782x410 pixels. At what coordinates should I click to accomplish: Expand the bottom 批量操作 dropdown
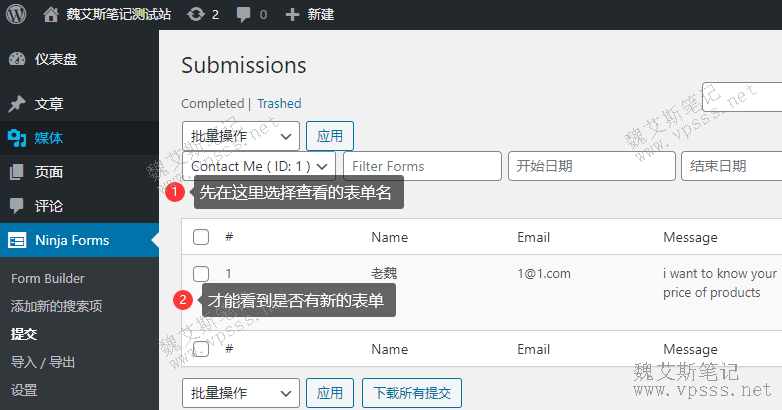240,393
